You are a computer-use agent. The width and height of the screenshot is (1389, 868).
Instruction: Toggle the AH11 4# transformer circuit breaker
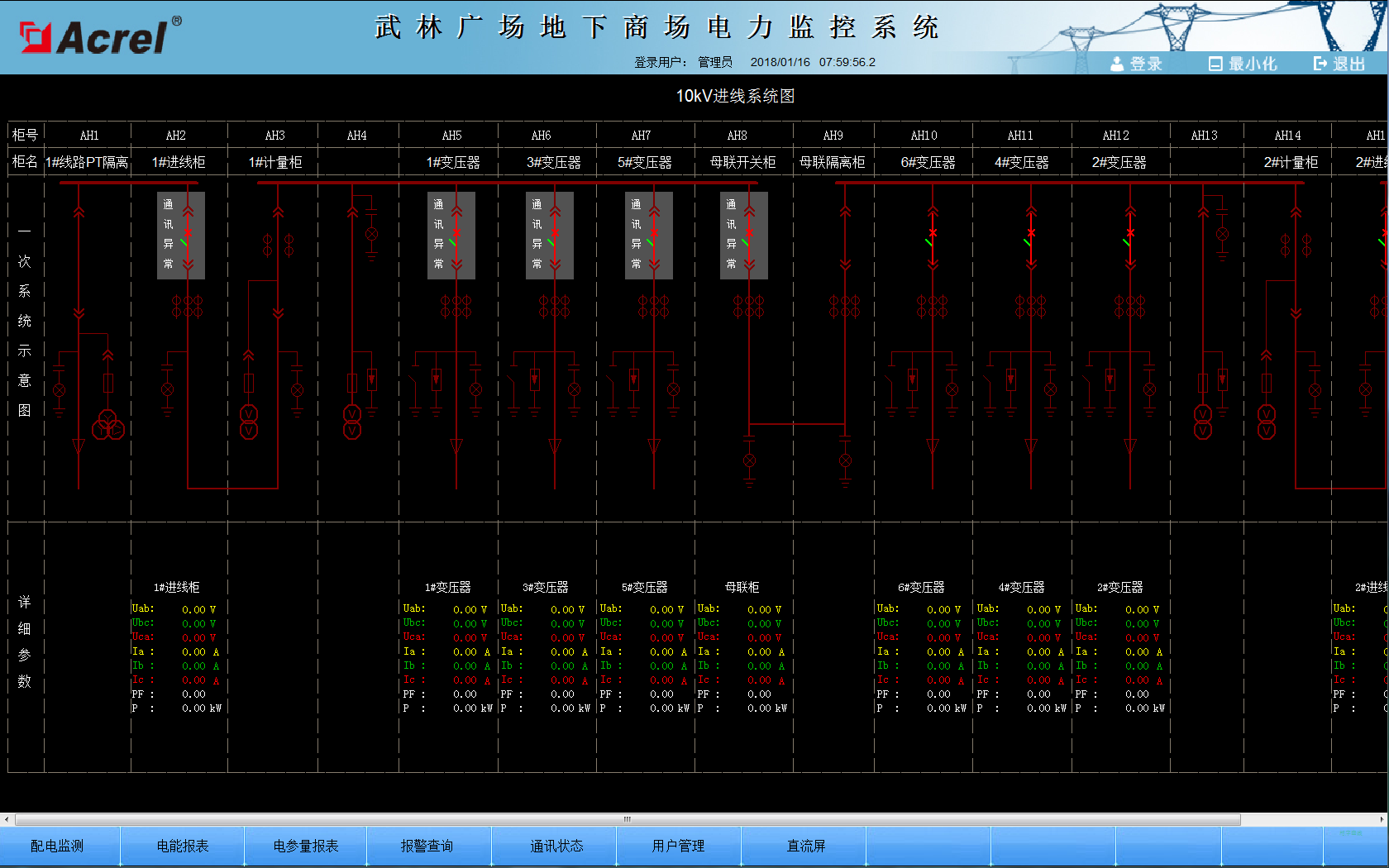[x=1031, y=234]
